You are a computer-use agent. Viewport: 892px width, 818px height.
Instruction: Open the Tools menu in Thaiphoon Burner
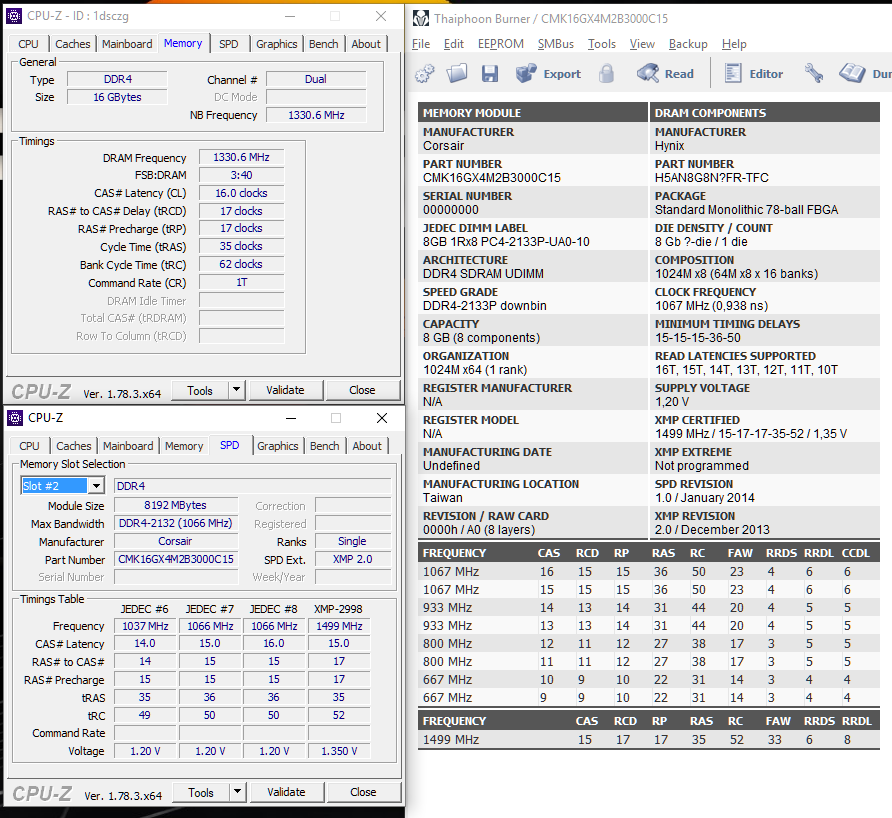[x=602, y=44]
